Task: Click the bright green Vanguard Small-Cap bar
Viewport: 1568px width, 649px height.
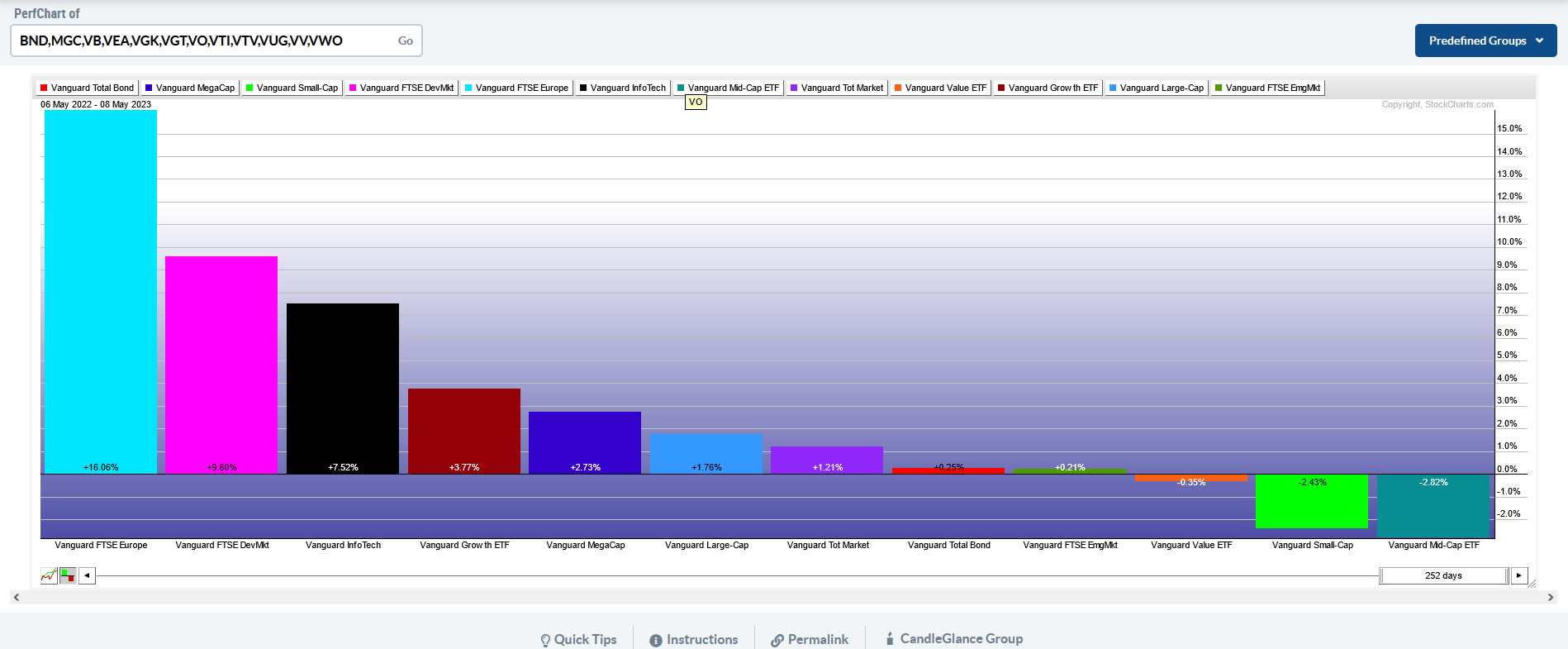Action: pos(1312,501)
